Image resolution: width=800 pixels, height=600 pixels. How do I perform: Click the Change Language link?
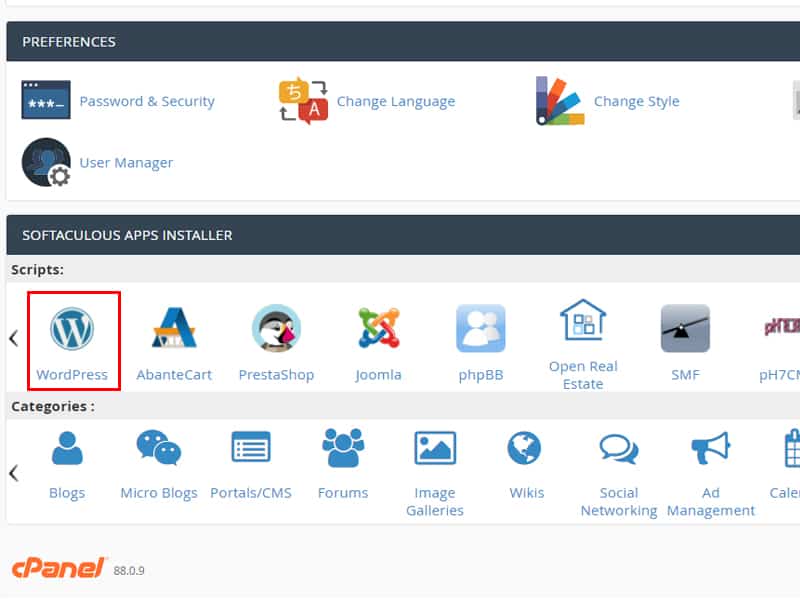(x=396, y=102)
